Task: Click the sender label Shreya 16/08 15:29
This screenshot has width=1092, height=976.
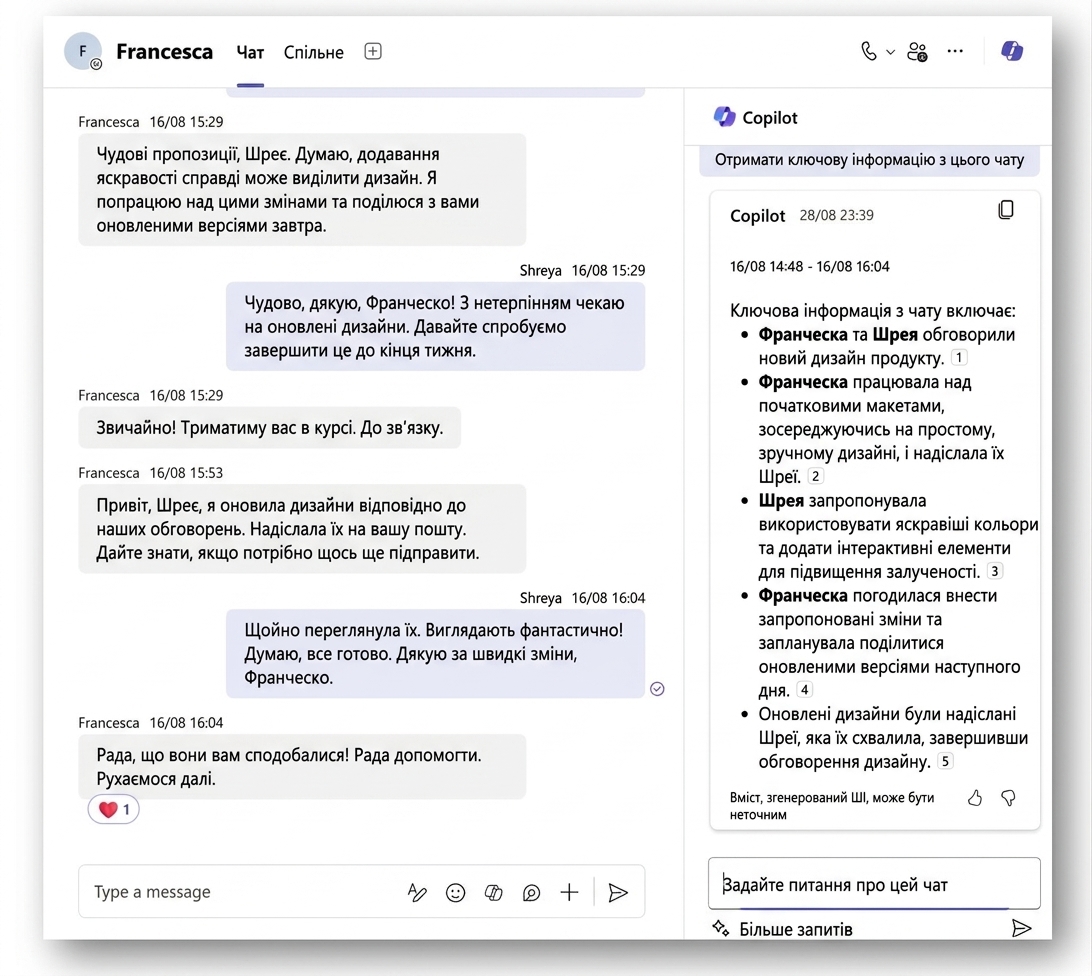Action: tap(582, 270)
